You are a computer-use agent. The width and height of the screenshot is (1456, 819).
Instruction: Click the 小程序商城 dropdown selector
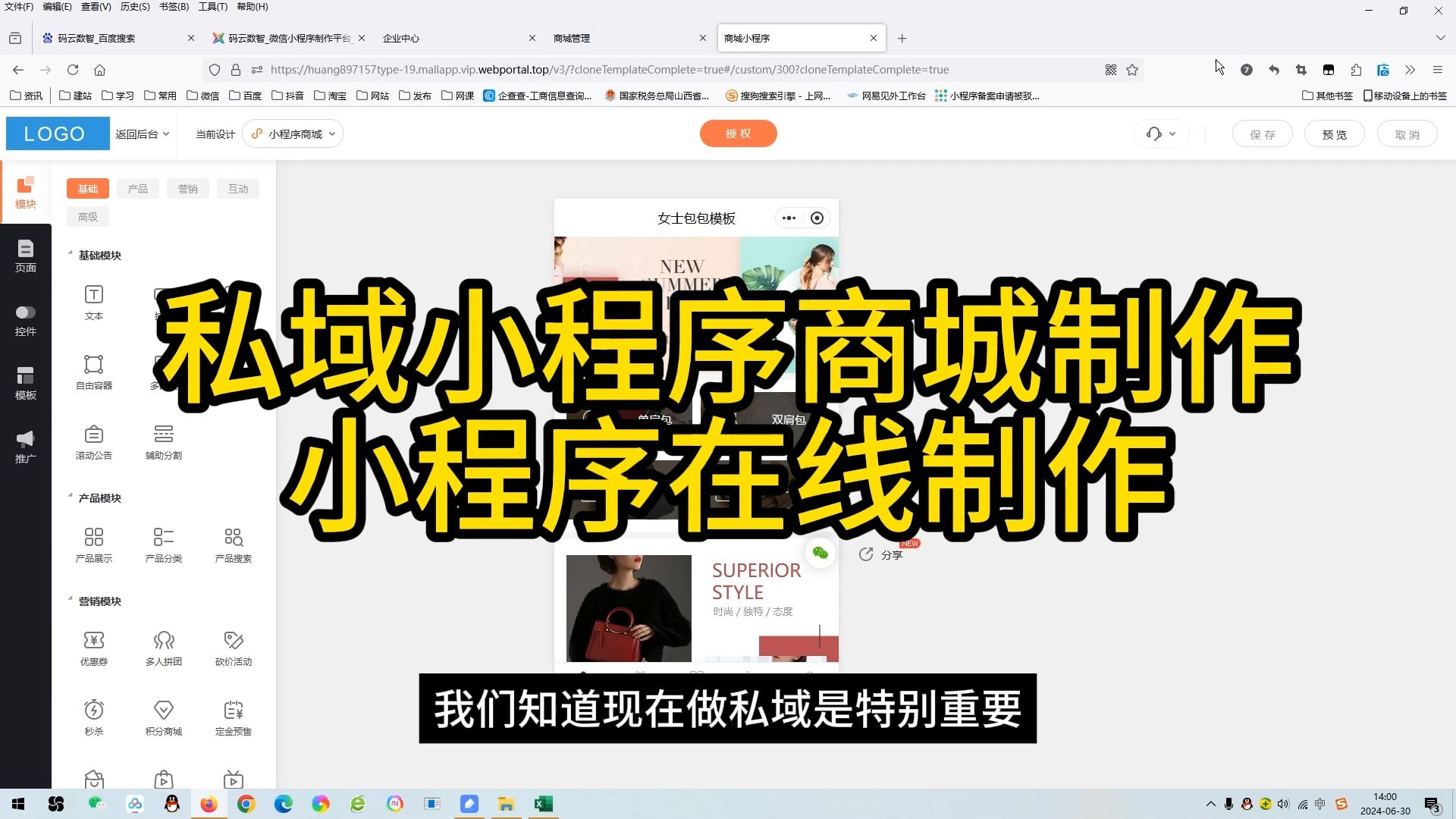[292, 133]
